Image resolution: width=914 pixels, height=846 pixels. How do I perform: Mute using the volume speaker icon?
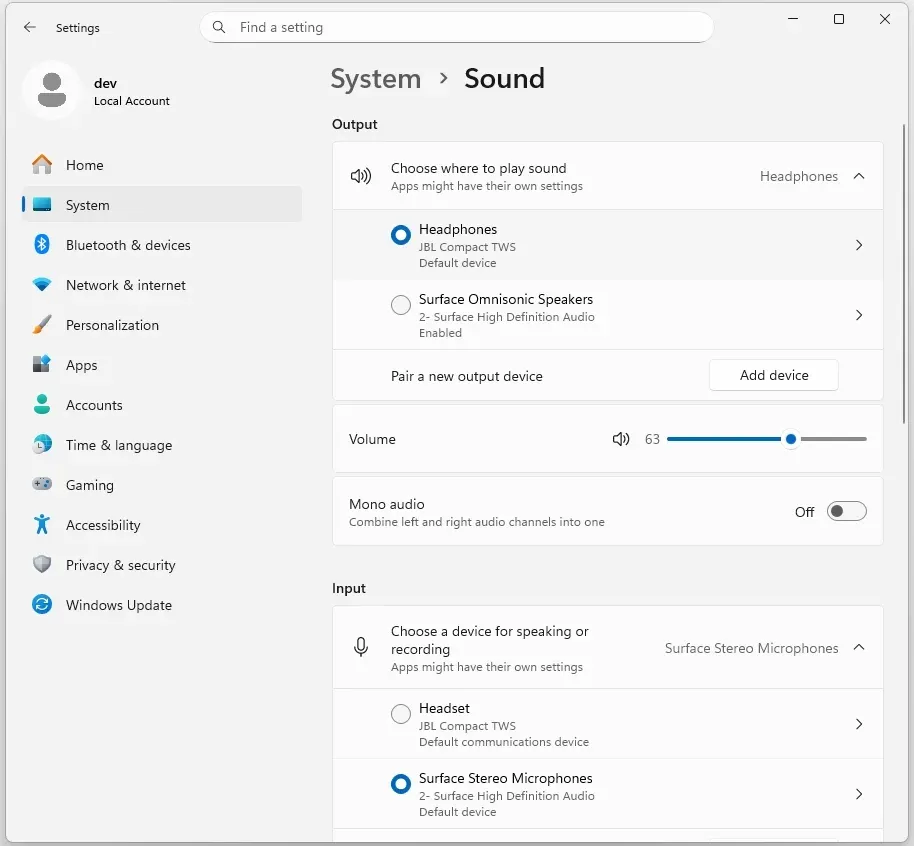(621, 439)
